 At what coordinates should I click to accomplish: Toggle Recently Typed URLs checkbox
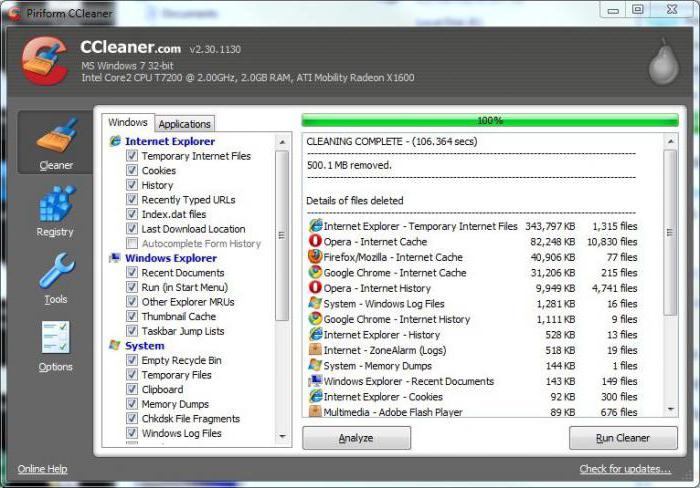pos(132,199)
